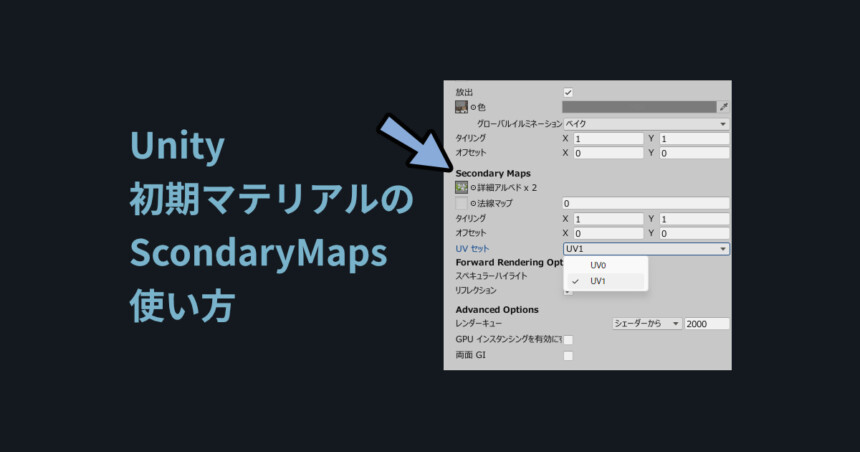Select the checked UV1 menu entry
Image resolution: width=860 pixels, height=452 pixels.
(x=606, y=281)
